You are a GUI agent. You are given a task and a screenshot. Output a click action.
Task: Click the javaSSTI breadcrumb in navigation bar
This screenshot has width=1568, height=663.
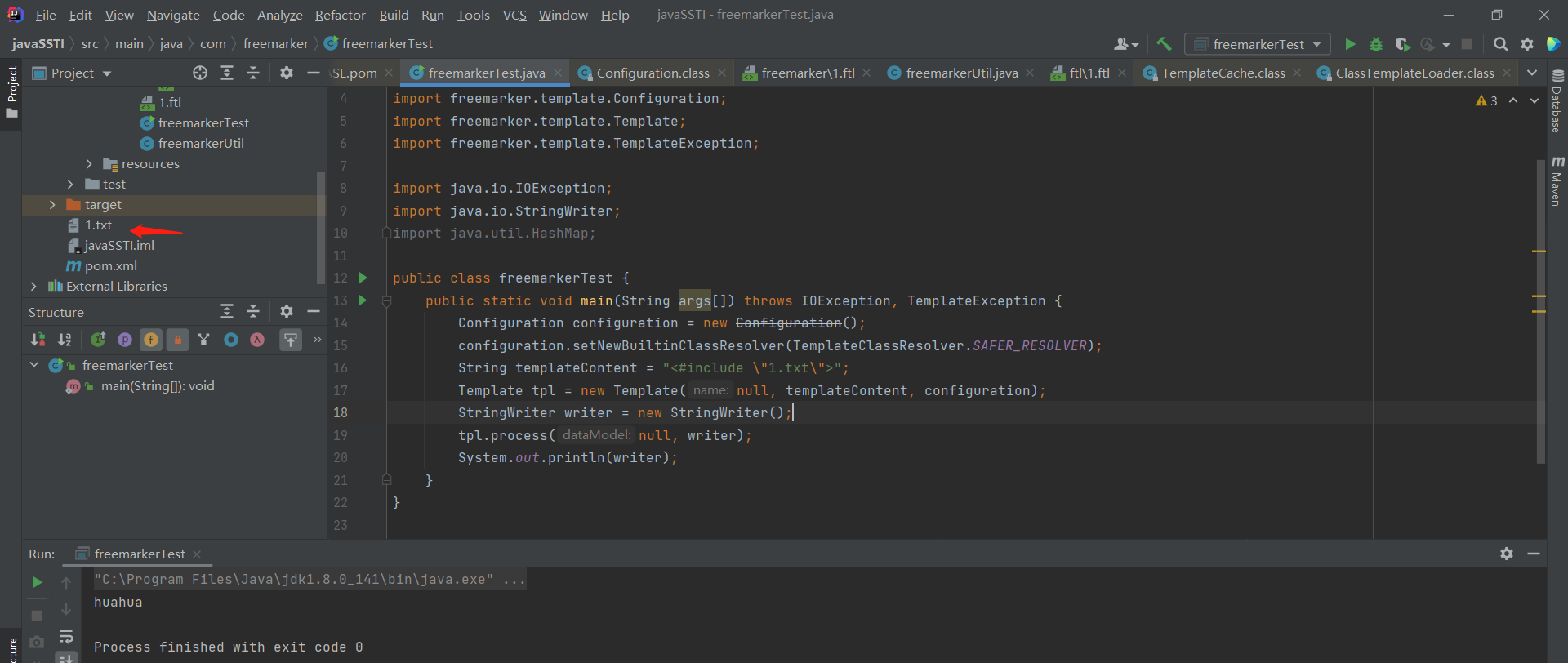(38, 44)
